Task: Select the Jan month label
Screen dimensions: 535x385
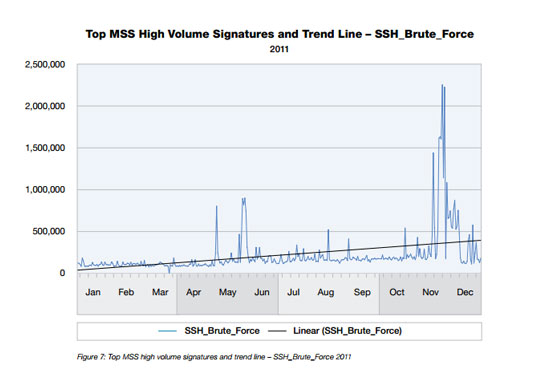Action: point(93,292)
